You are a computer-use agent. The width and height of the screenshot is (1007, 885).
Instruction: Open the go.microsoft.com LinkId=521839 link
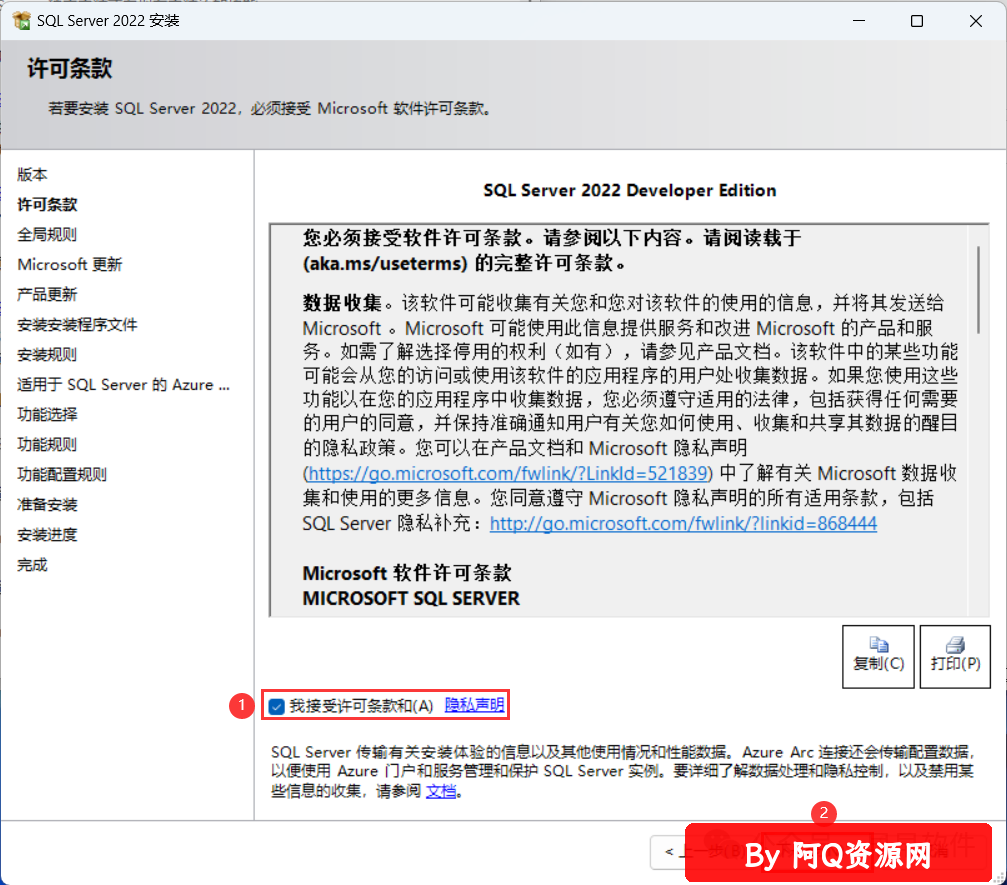tap(507, 473)
